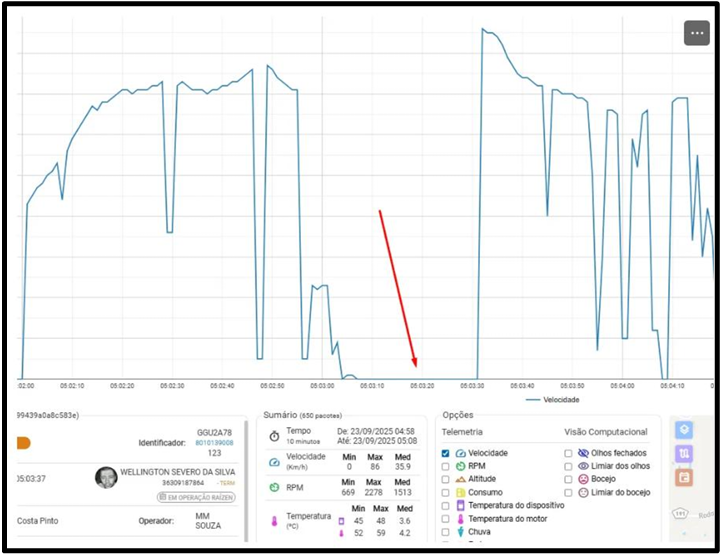720x554 pixels.
Task: Click the purple route arrows icon
Action: (683, 454)
